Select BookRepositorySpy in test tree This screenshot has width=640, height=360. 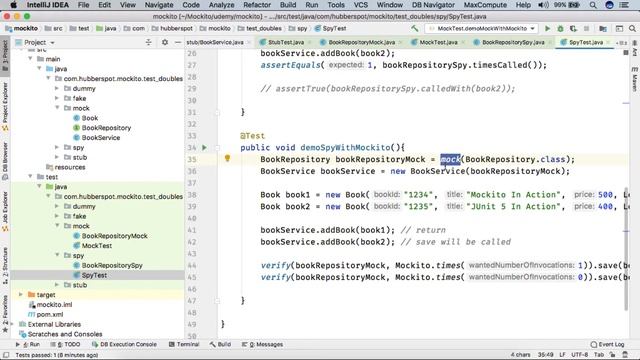pyautogui.click(x=112, y=265)
